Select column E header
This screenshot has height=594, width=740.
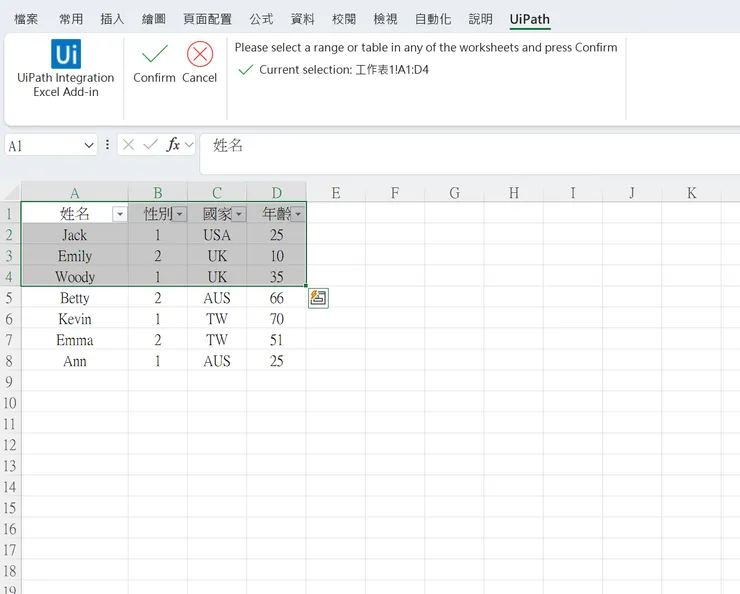click(x=336, y=192)
